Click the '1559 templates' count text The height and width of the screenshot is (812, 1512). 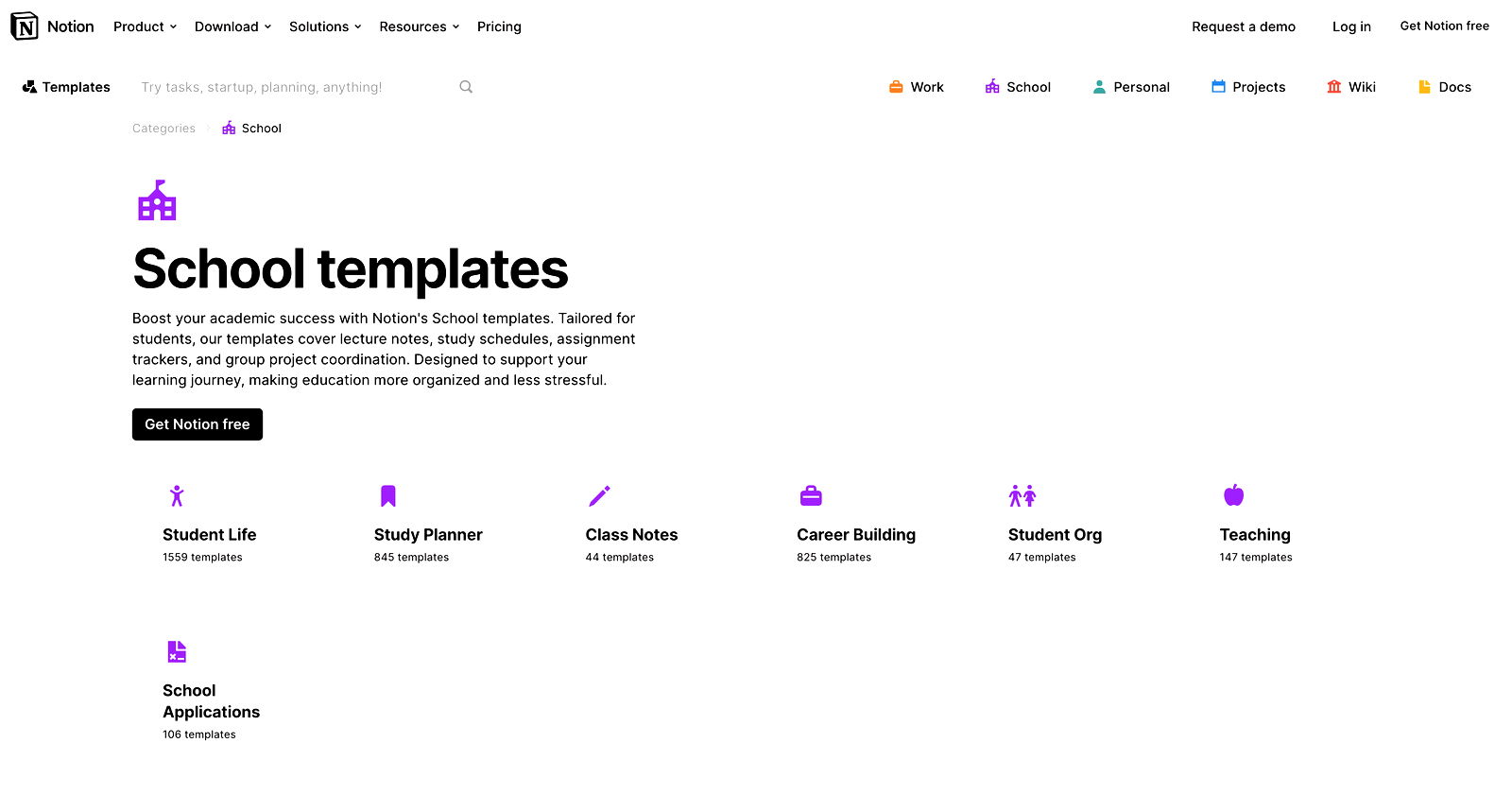(x=202, y=558)
